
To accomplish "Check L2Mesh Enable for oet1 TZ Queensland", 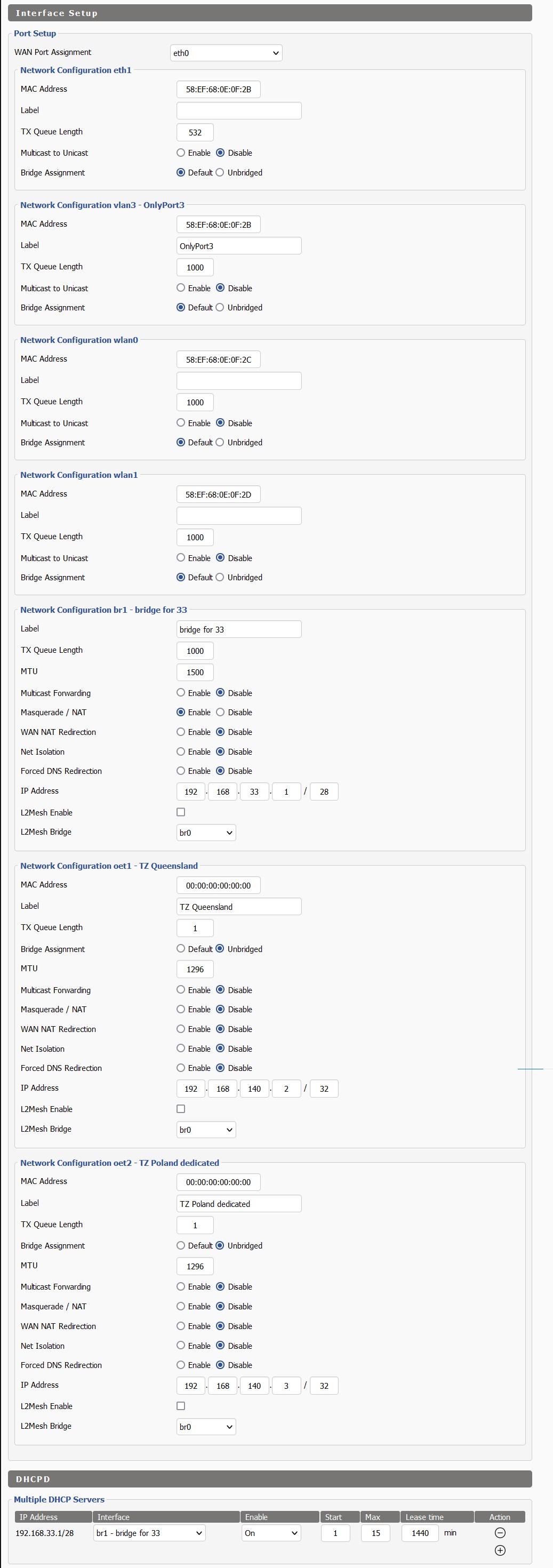I will [x=181, y=1109].
